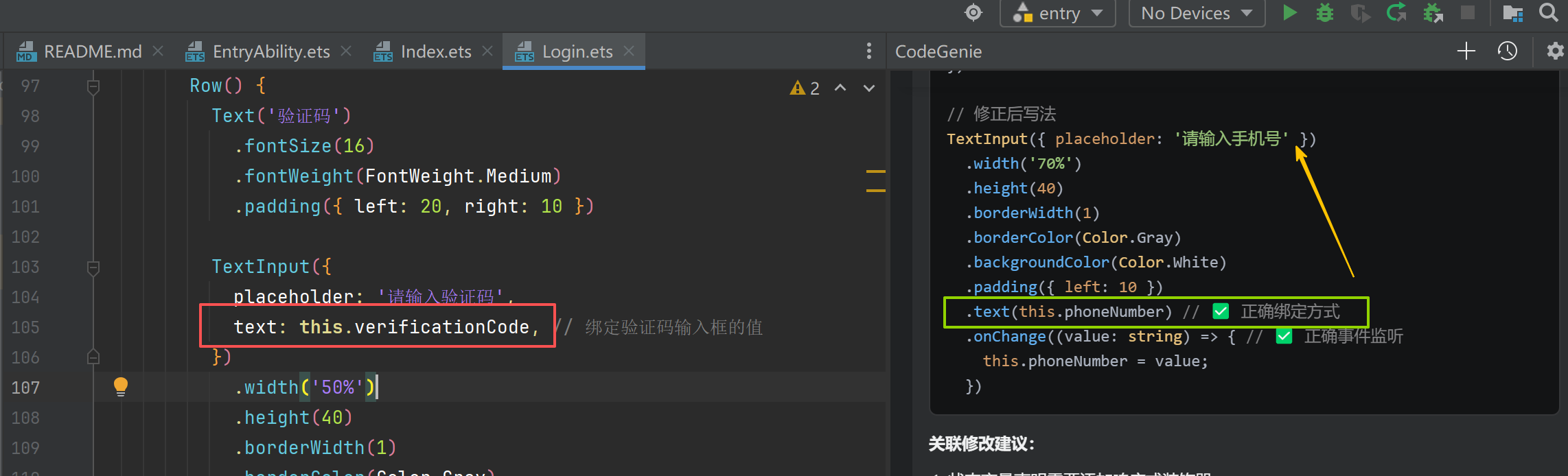Click the '// 修正后写法' comment in CodeGenie
The image size is (1568, 476).
coord(1001,114)
